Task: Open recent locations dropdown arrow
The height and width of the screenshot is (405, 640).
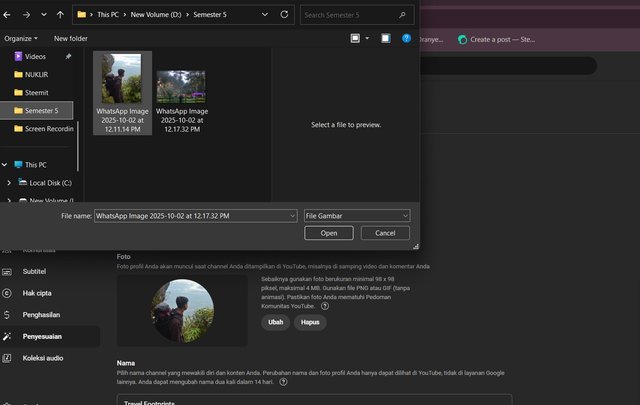Action: (44, 15)
